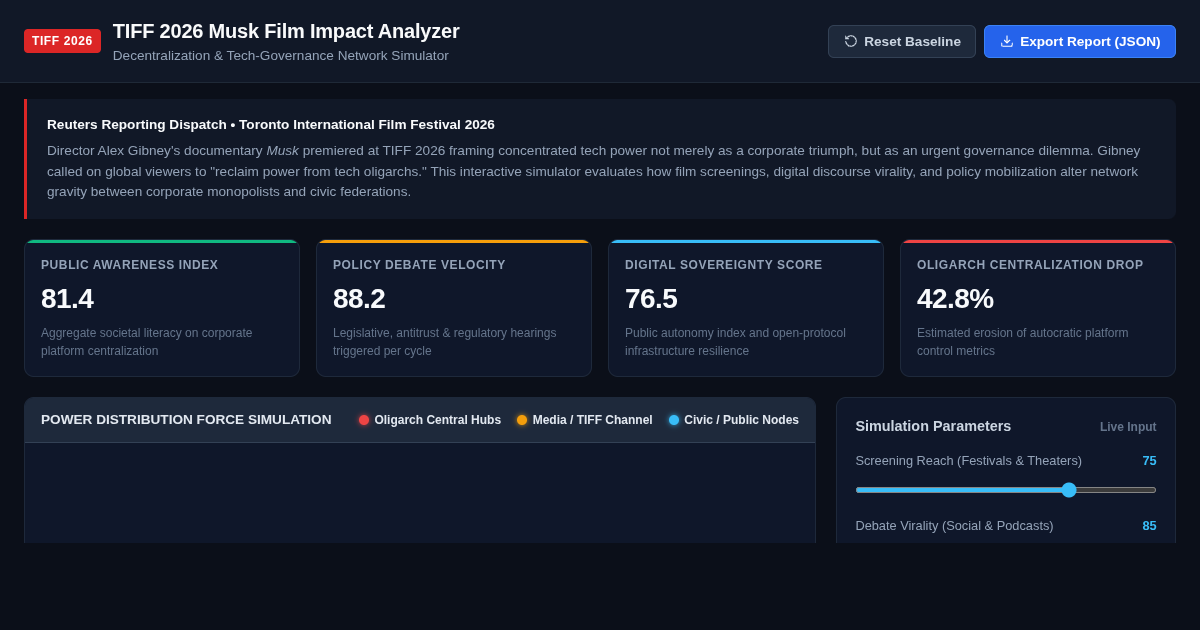Image resolution: width=1200 pixels, height=630 pixels.
Task: Click the 88.2 debate velocity value
Action: [x=359, y=299]
